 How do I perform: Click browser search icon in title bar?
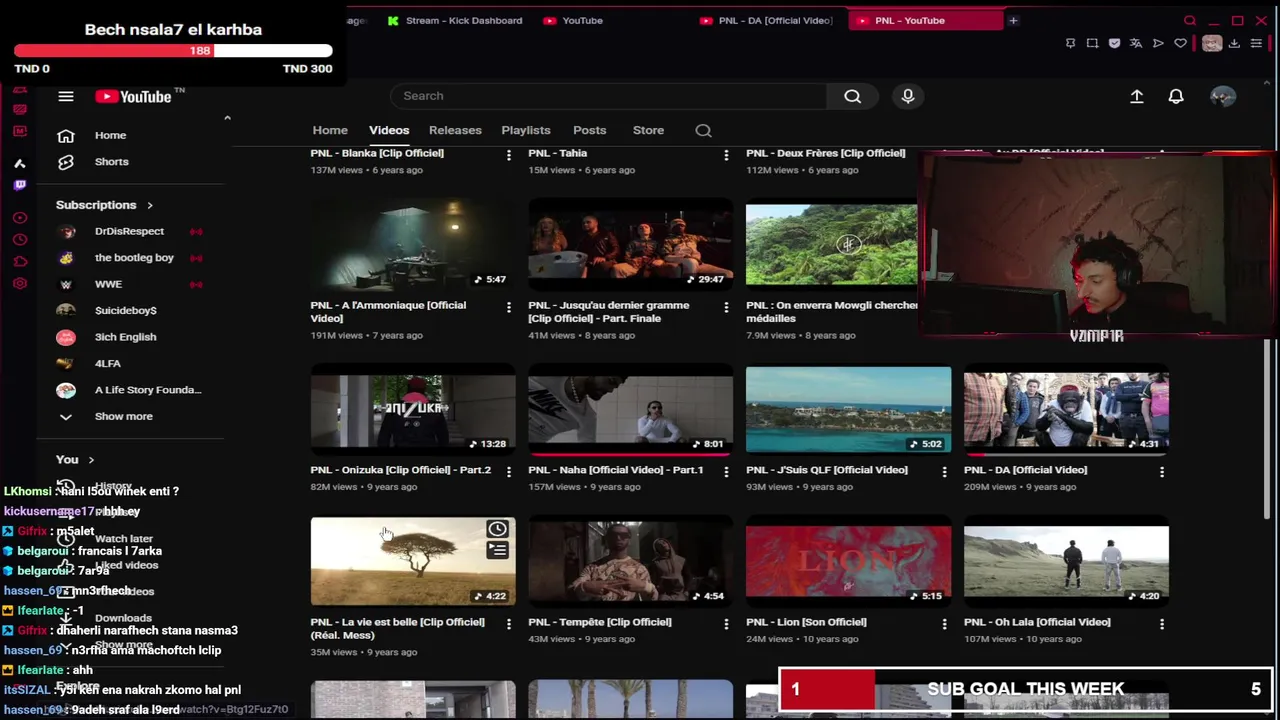1190,20
